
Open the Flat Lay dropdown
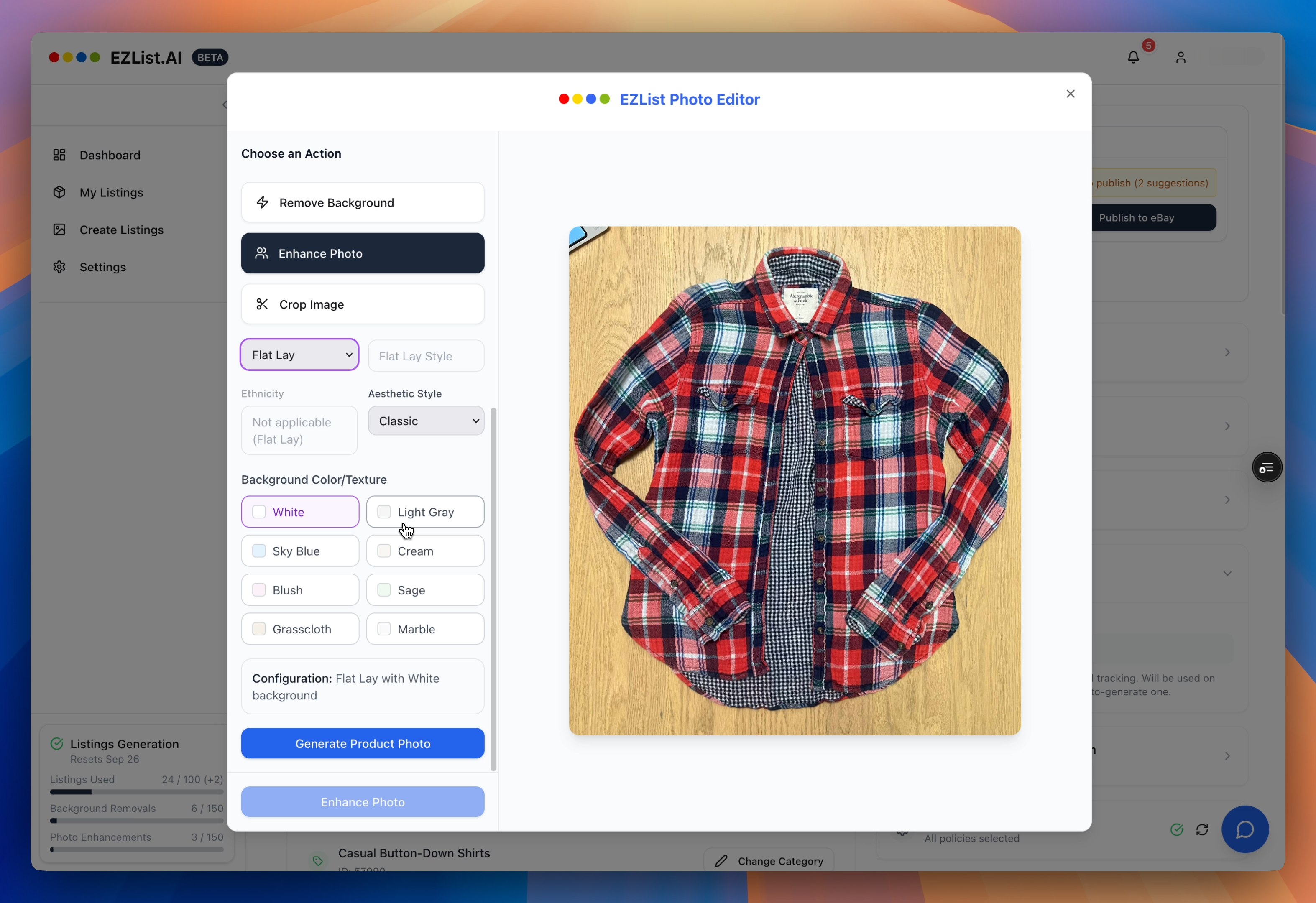click(299, 355)
